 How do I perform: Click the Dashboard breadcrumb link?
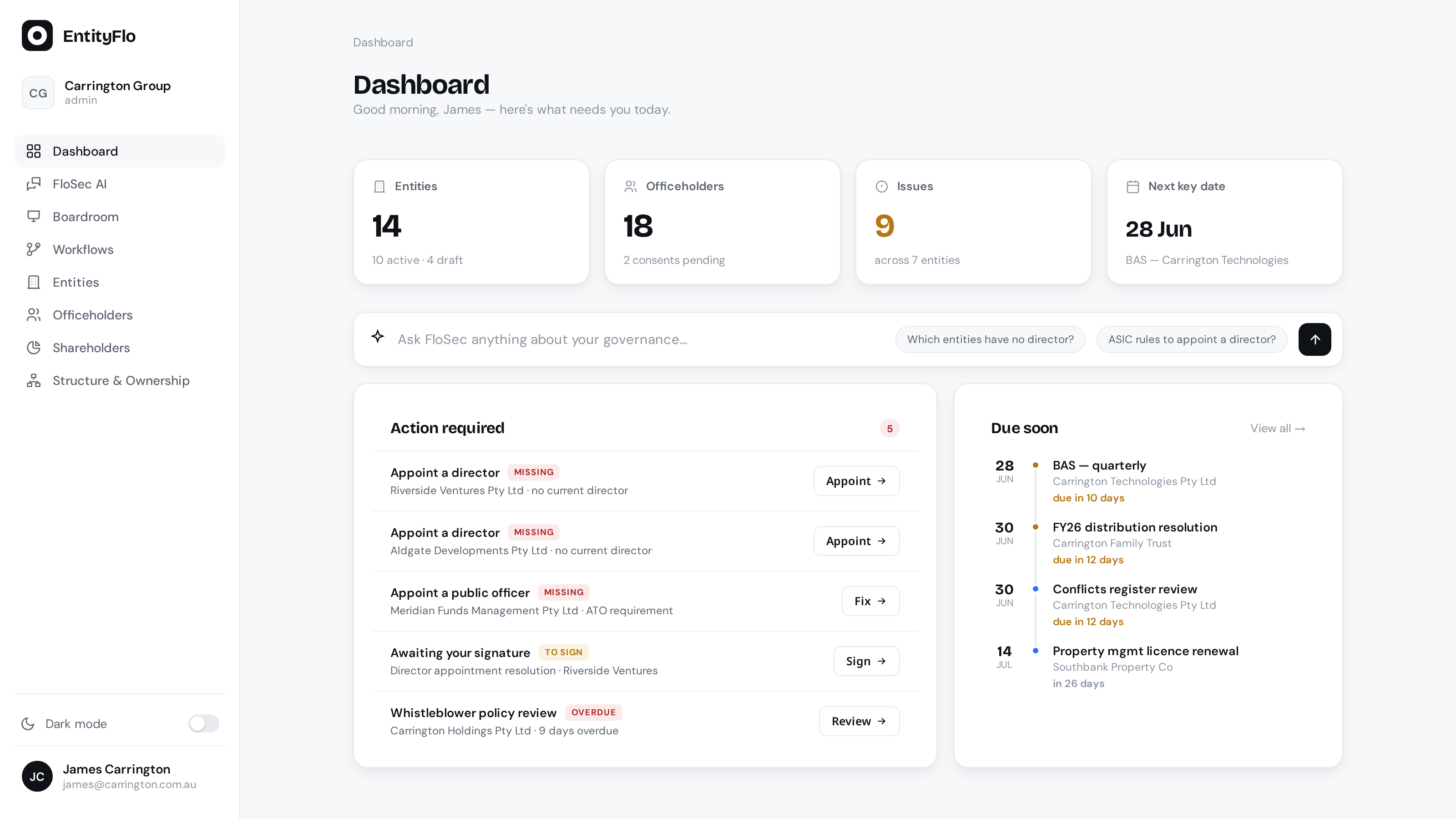pyautogui.click(x=383, y=42)
